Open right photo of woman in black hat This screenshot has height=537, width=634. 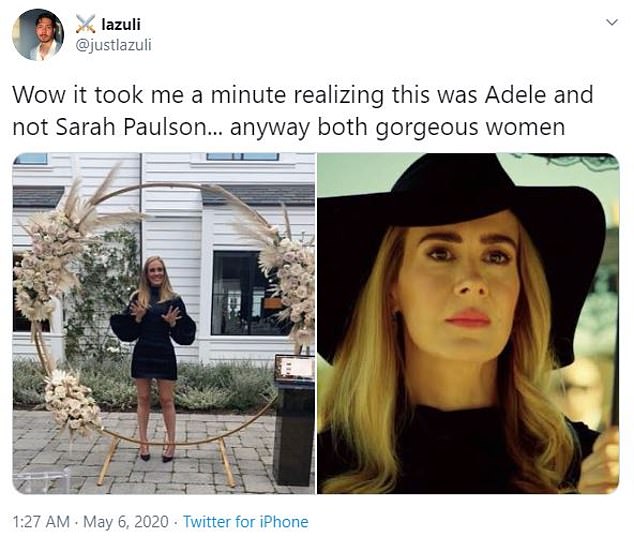click(x=468, y=323)
